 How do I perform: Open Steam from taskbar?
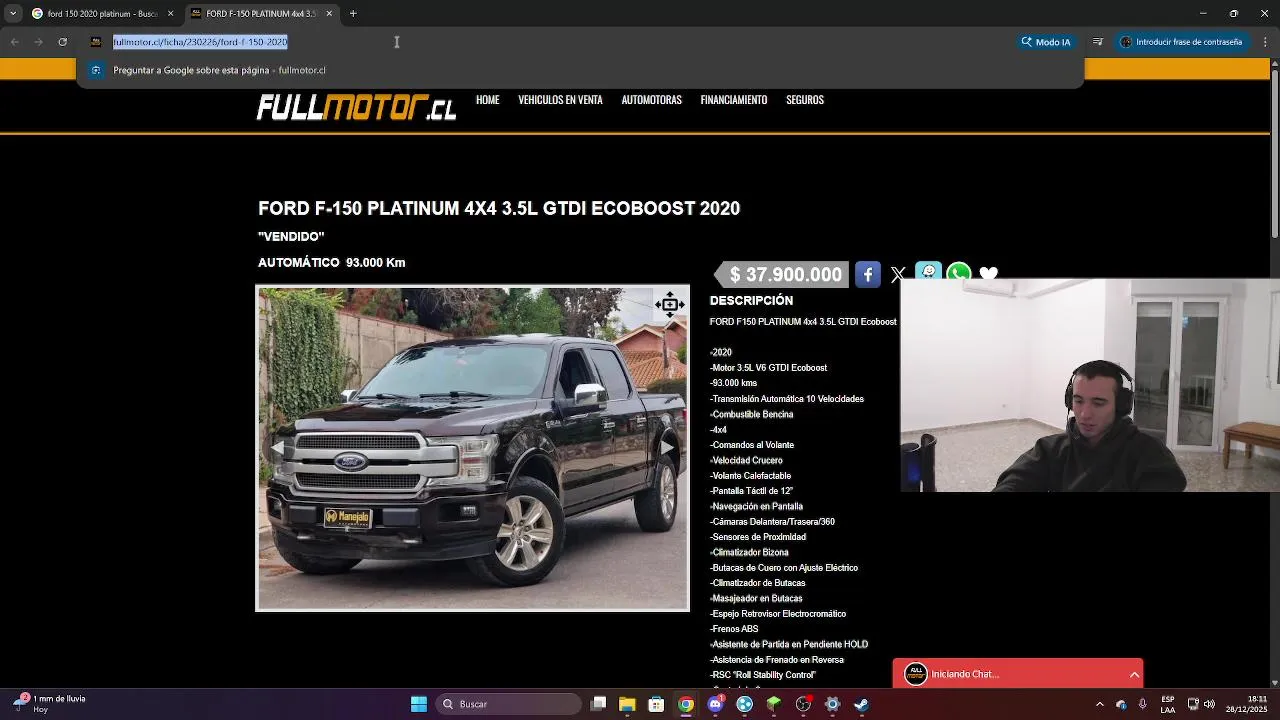pyautogui.click(x=861, y=704)
